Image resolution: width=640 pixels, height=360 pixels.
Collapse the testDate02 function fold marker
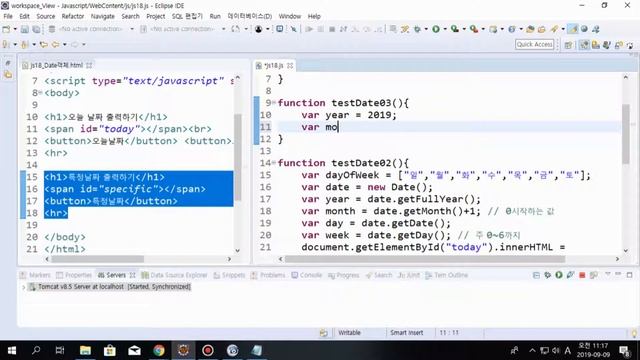[x=274, y=162]
